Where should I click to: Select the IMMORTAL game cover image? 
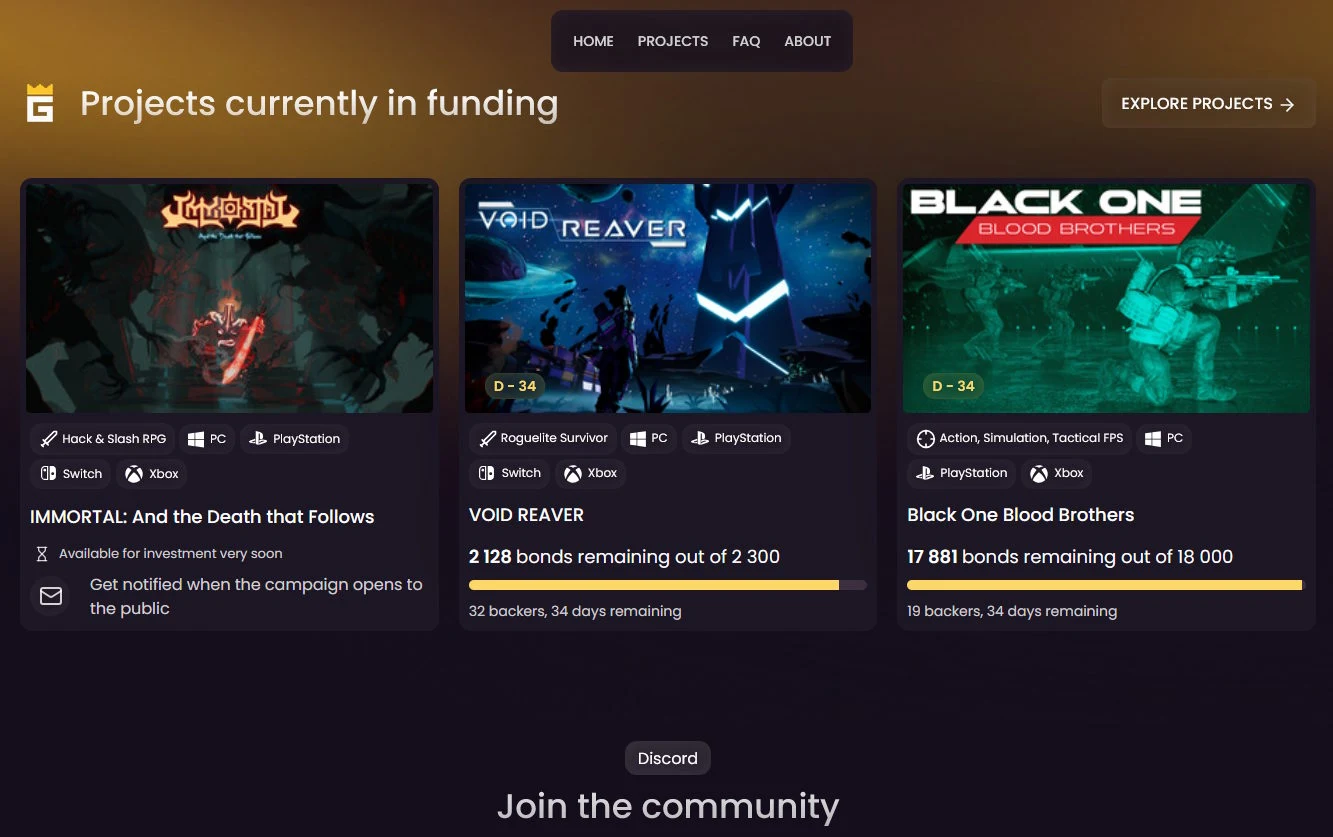230,298
